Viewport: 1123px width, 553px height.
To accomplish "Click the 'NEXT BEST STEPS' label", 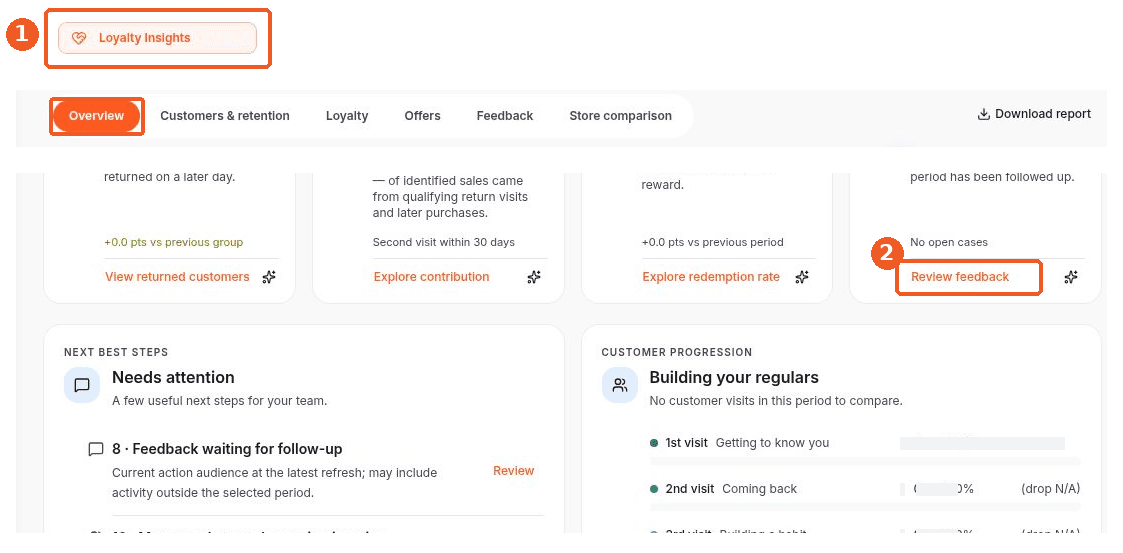I will (x=116, y=352).
